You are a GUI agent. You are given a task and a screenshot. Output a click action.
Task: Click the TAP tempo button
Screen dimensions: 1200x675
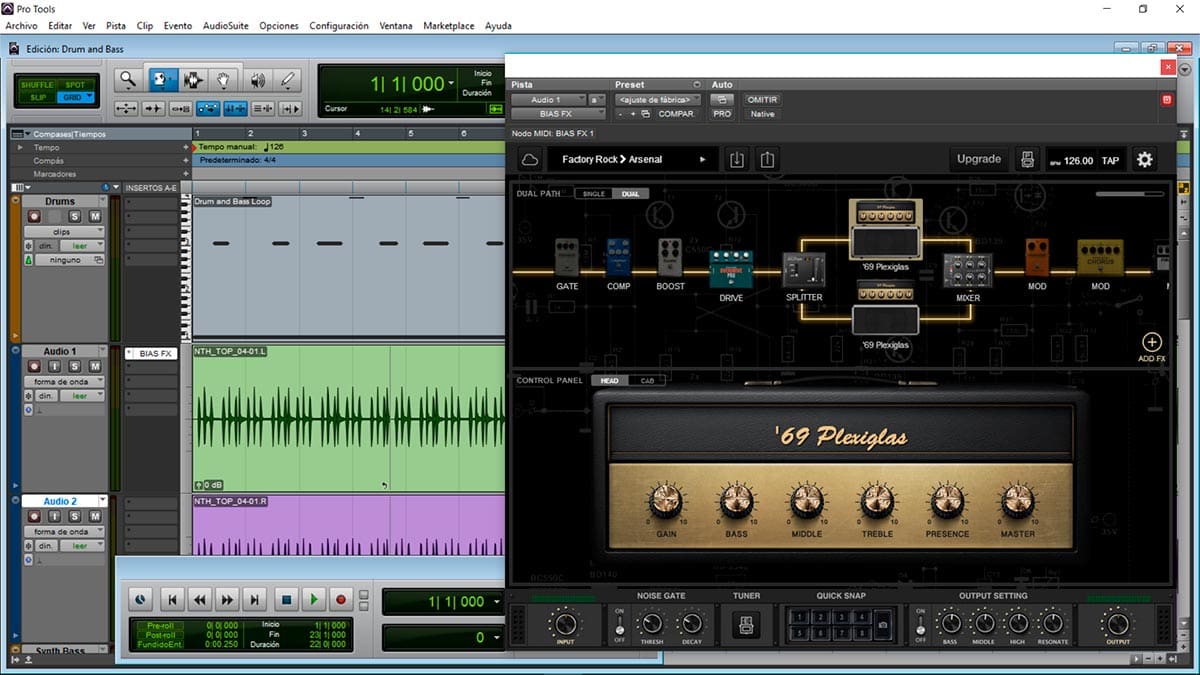(x=1110, y=160)
